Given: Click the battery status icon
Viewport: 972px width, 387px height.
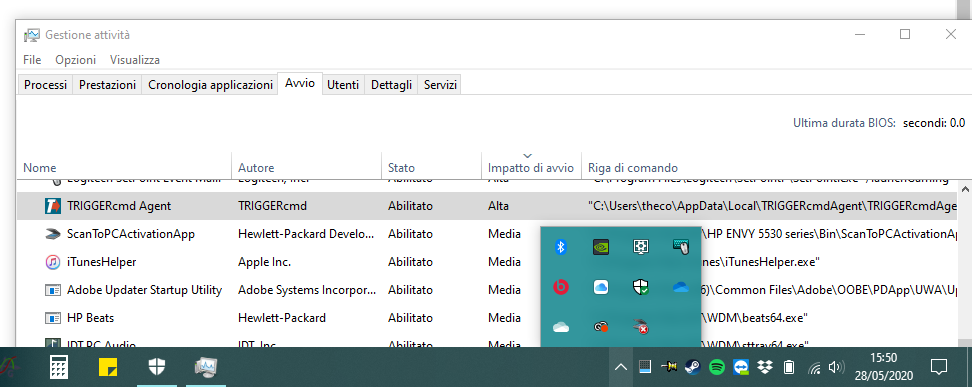Looking at the screenshot, I should click(789, 367).
